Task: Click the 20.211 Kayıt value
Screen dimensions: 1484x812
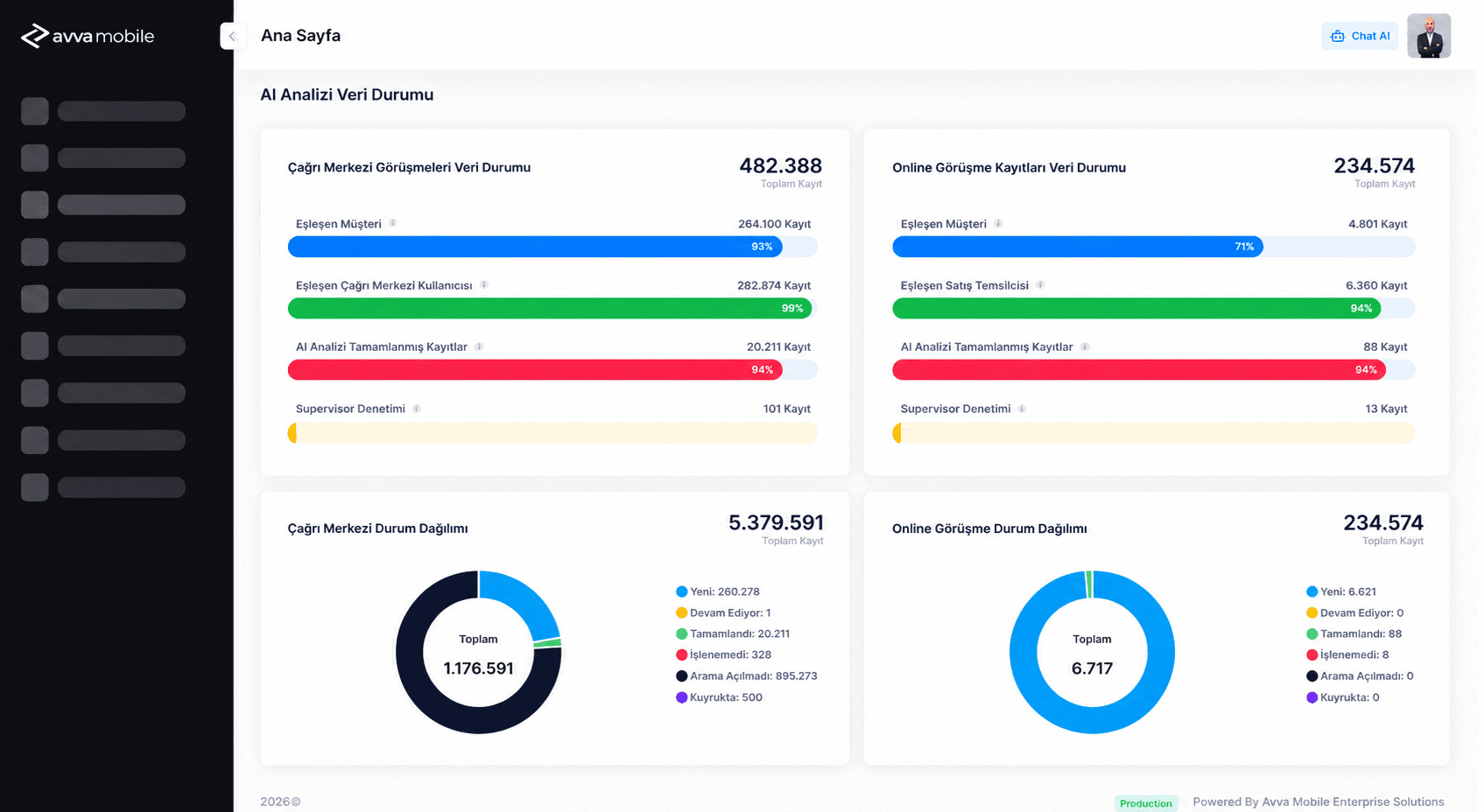Action: tap(778, 346)
